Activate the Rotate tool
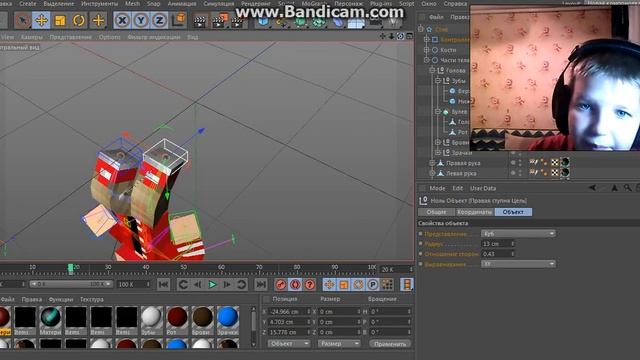Viewport: 640px width, 360px height. [79, 20]
